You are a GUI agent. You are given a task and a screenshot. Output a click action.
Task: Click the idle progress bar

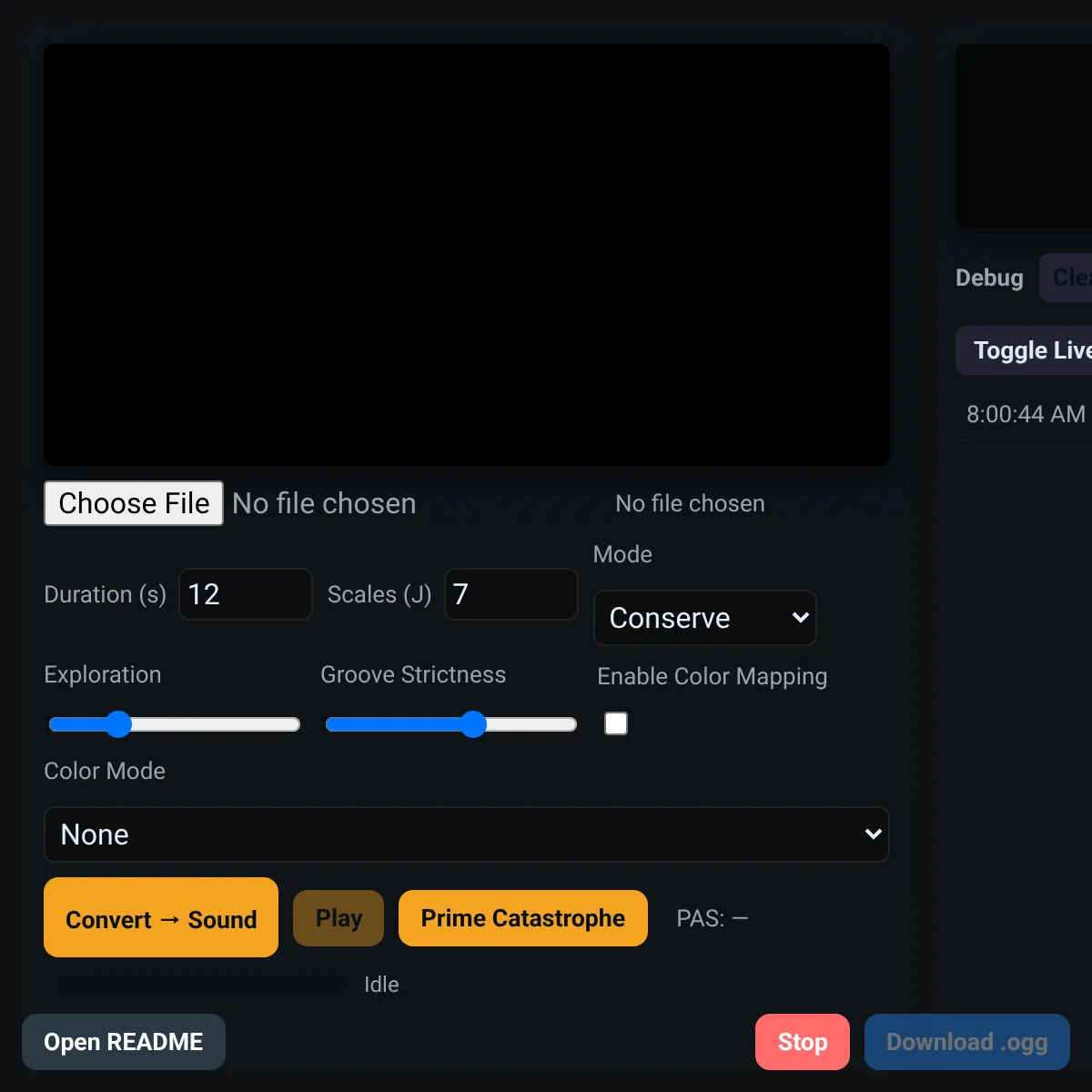pyautogui.click(x=202, y=985)
